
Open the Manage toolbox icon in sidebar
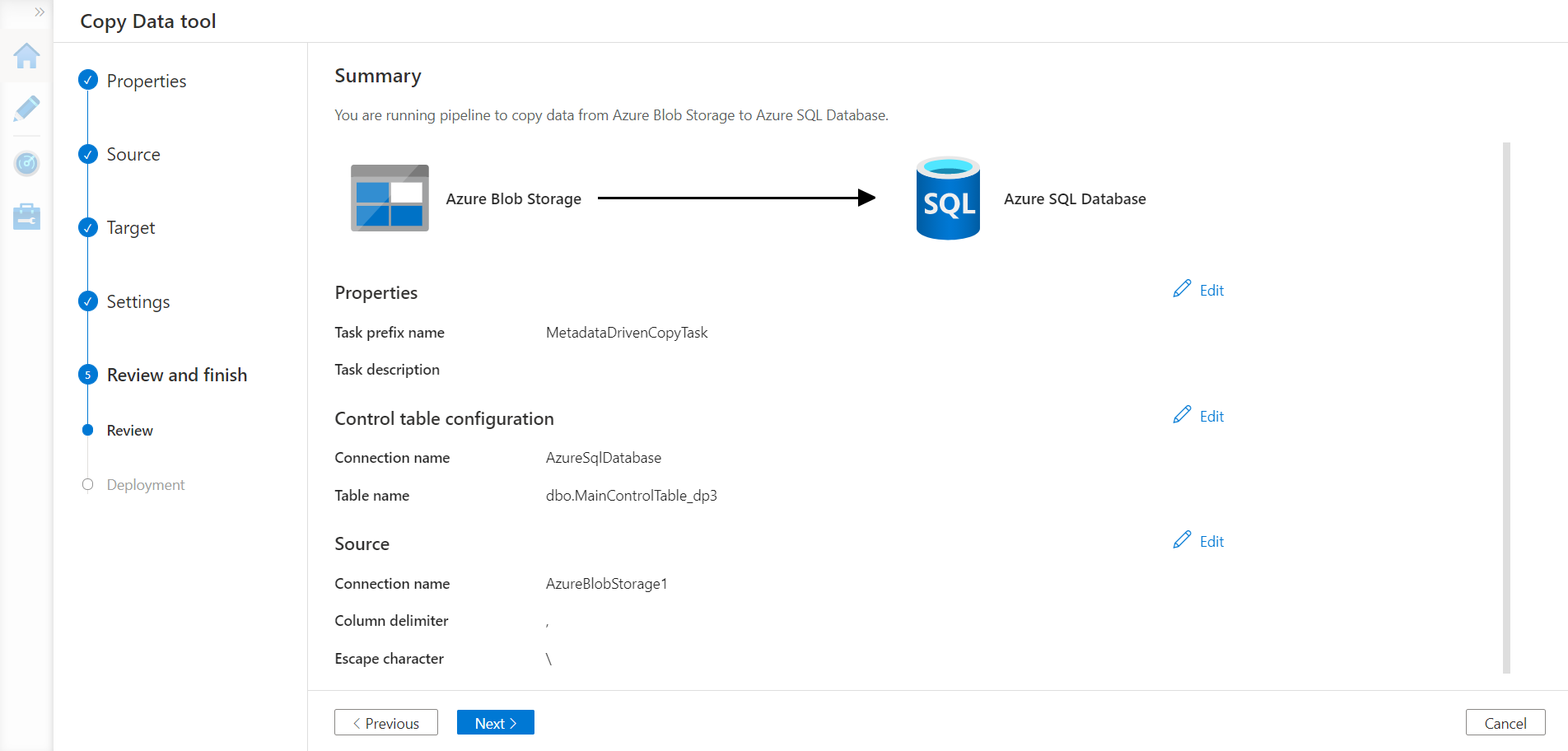coord(26,217)
